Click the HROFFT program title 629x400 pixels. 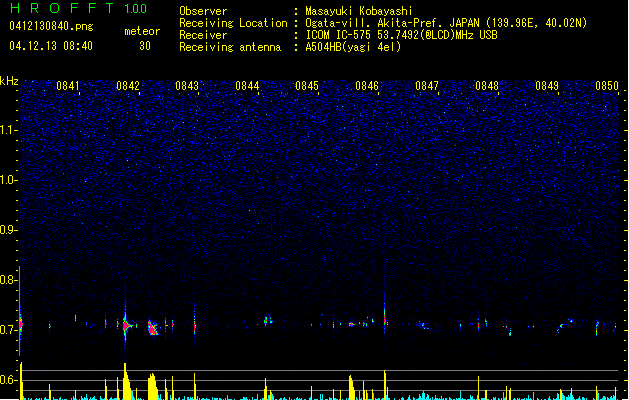coord(63,8)
